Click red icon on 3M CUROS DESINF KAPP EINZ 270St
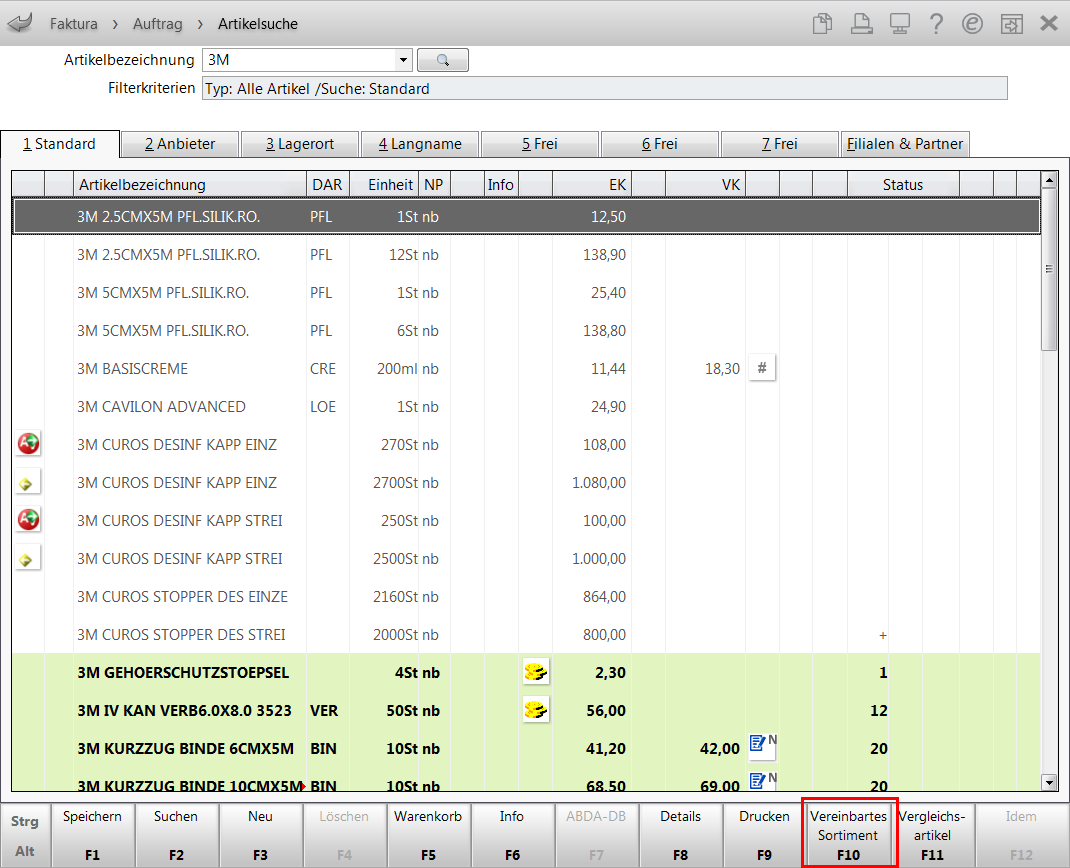Screen dimensions: 1070x868 28,444
